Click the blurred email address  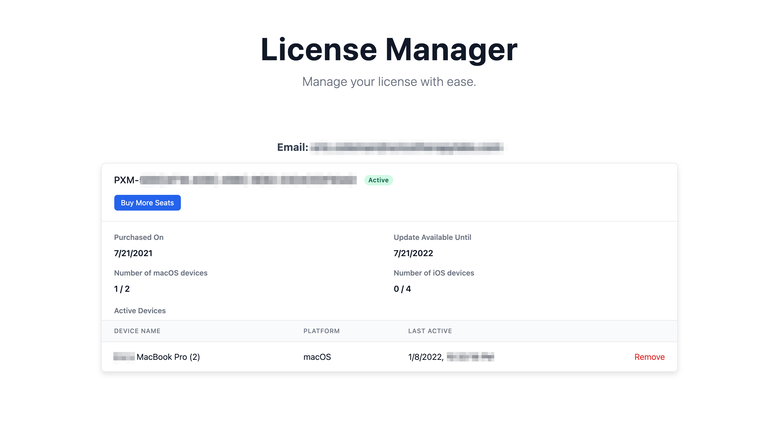pyautogui.click(x=406, y=147)
